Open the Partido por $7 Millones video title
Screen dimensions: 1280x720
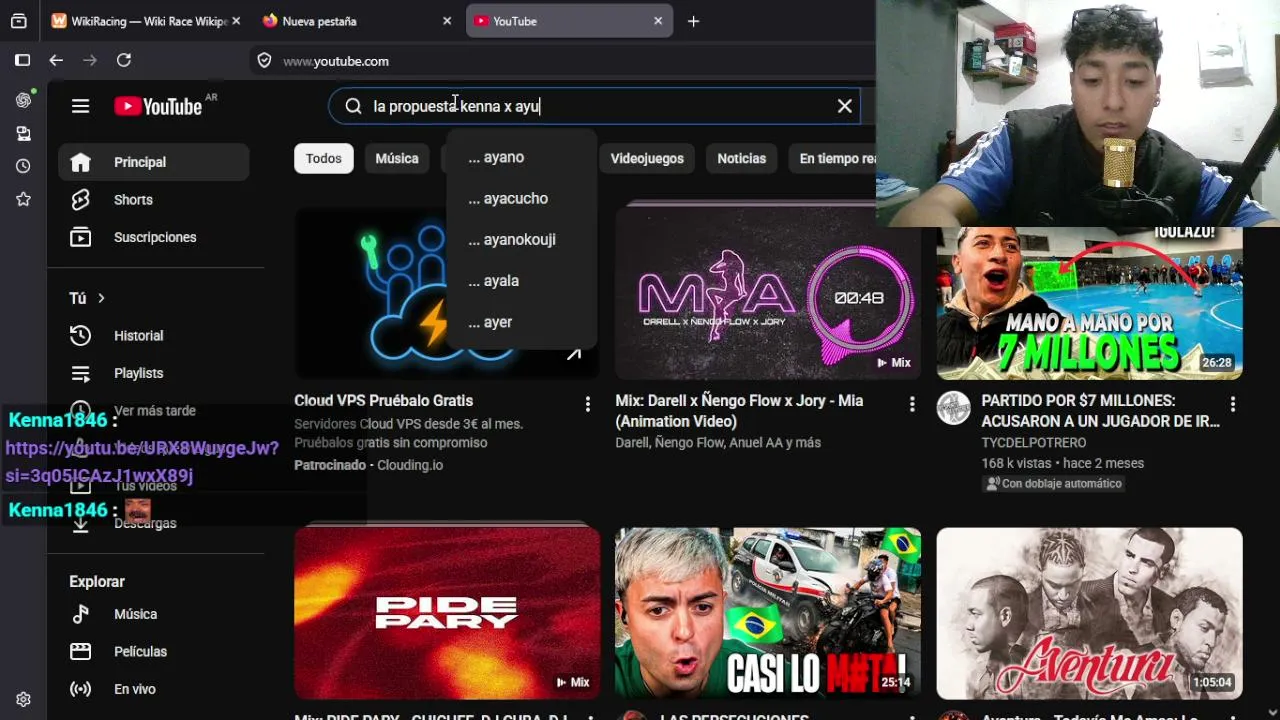point(1100,411)
